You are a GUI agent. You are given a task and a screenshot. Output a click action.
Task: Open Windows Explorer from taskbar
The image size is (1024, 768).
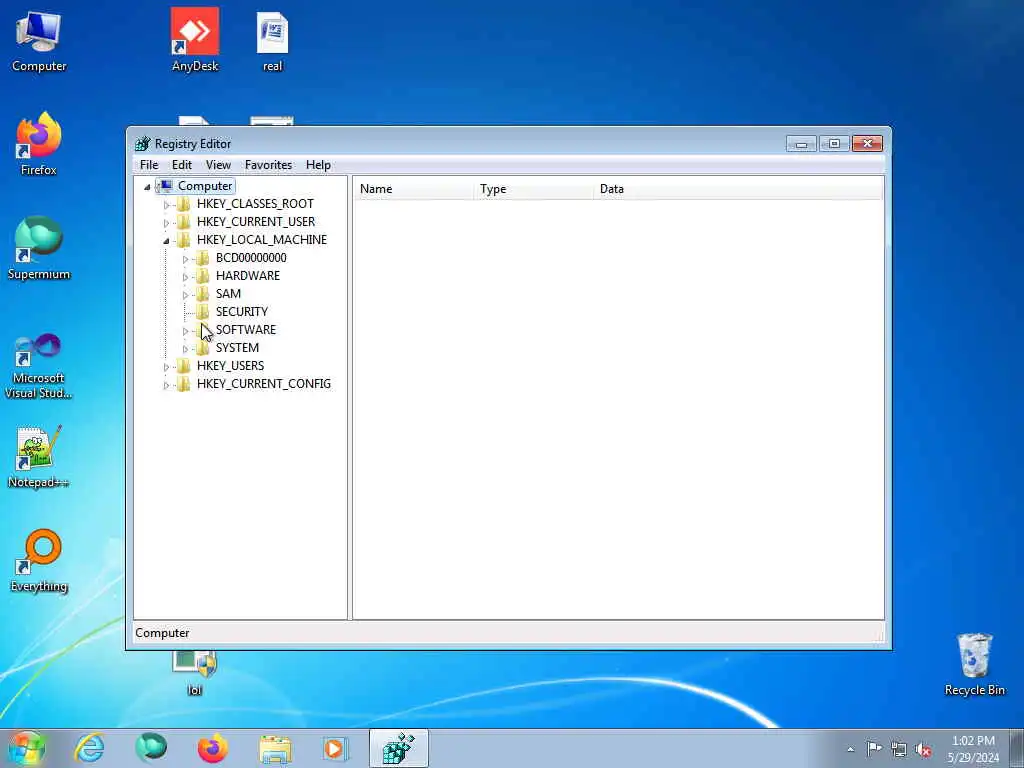coord(275,748)
